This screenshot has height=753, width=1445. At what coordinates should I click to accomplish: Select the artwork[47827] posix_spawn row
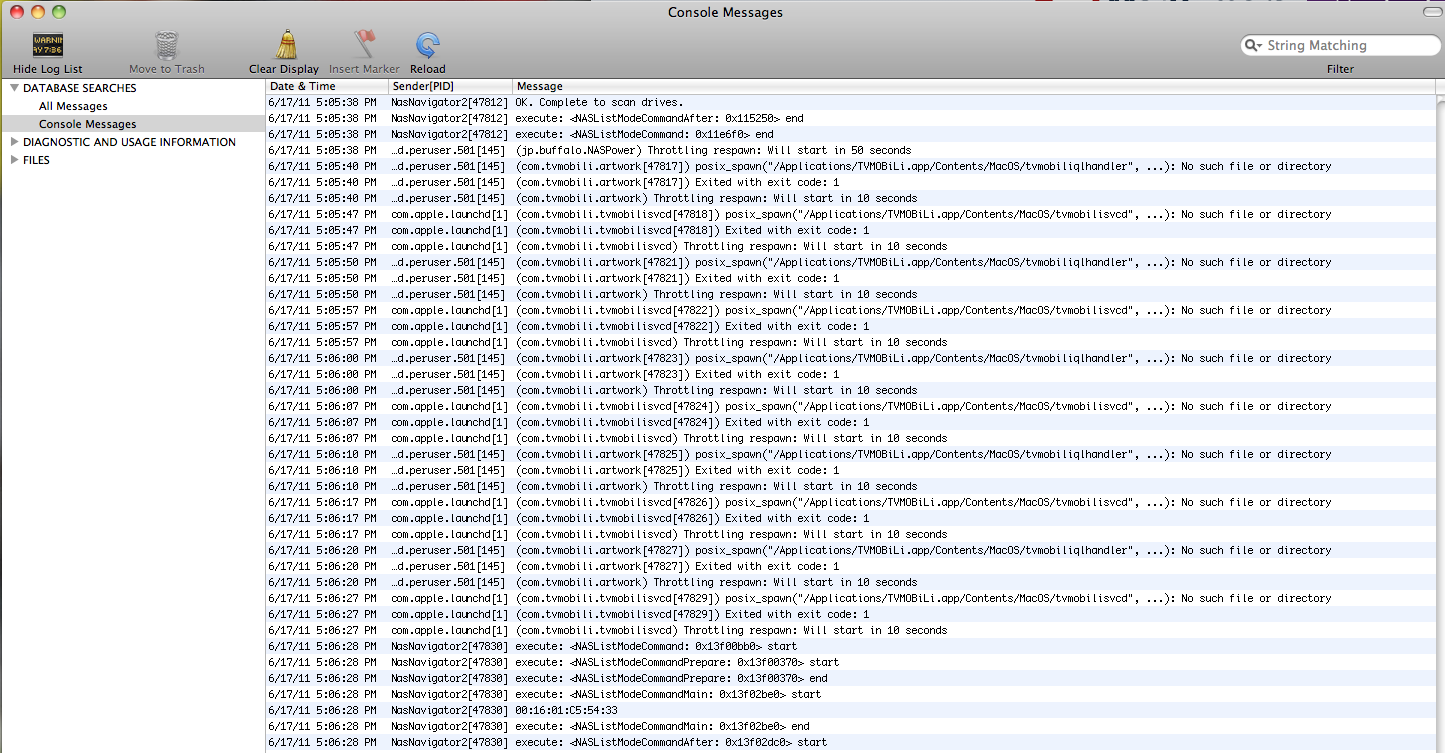click(x=850, y=550)
